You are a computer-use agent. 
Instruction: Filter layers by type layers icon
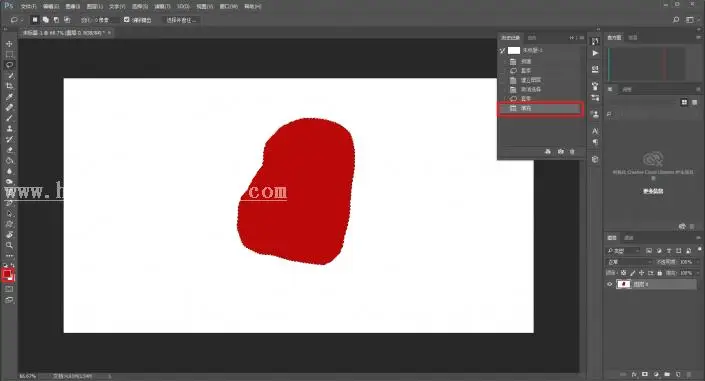669,251
